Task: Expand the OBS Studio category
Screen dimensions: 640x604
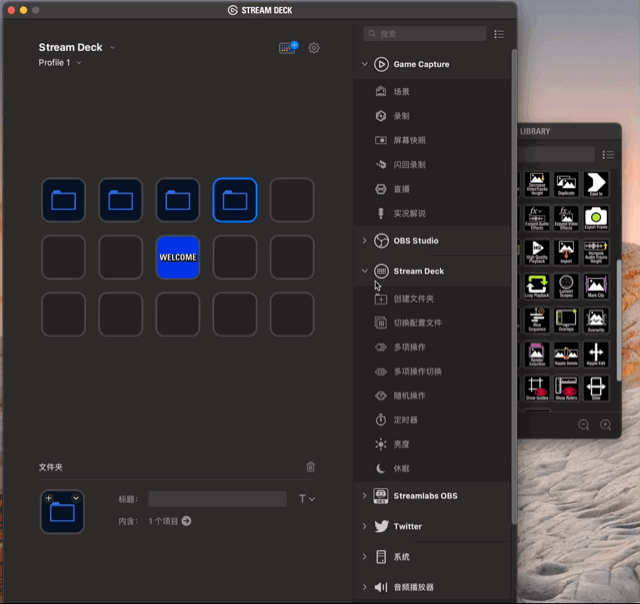Action: pyautogui.click(x=364, y=241)
